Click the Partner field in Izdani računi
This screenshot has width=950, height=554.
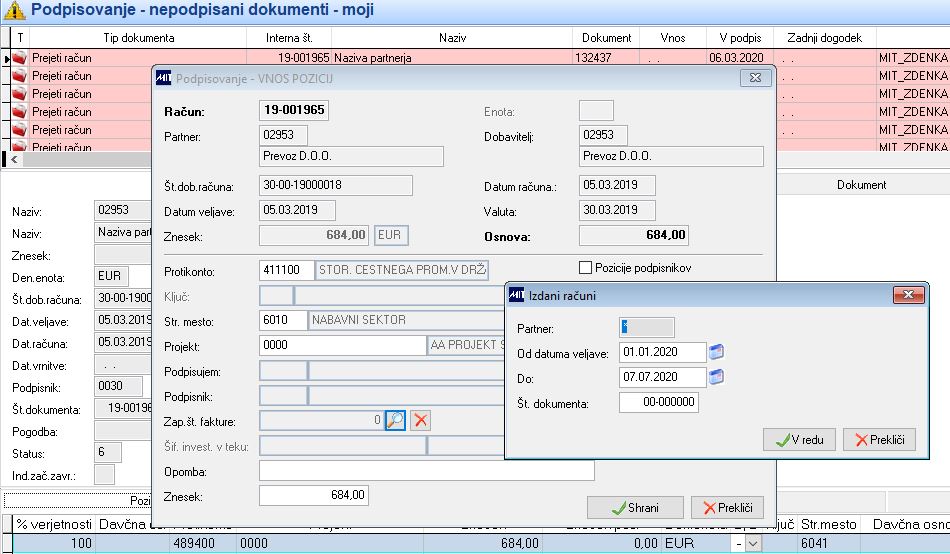(646, 327)
